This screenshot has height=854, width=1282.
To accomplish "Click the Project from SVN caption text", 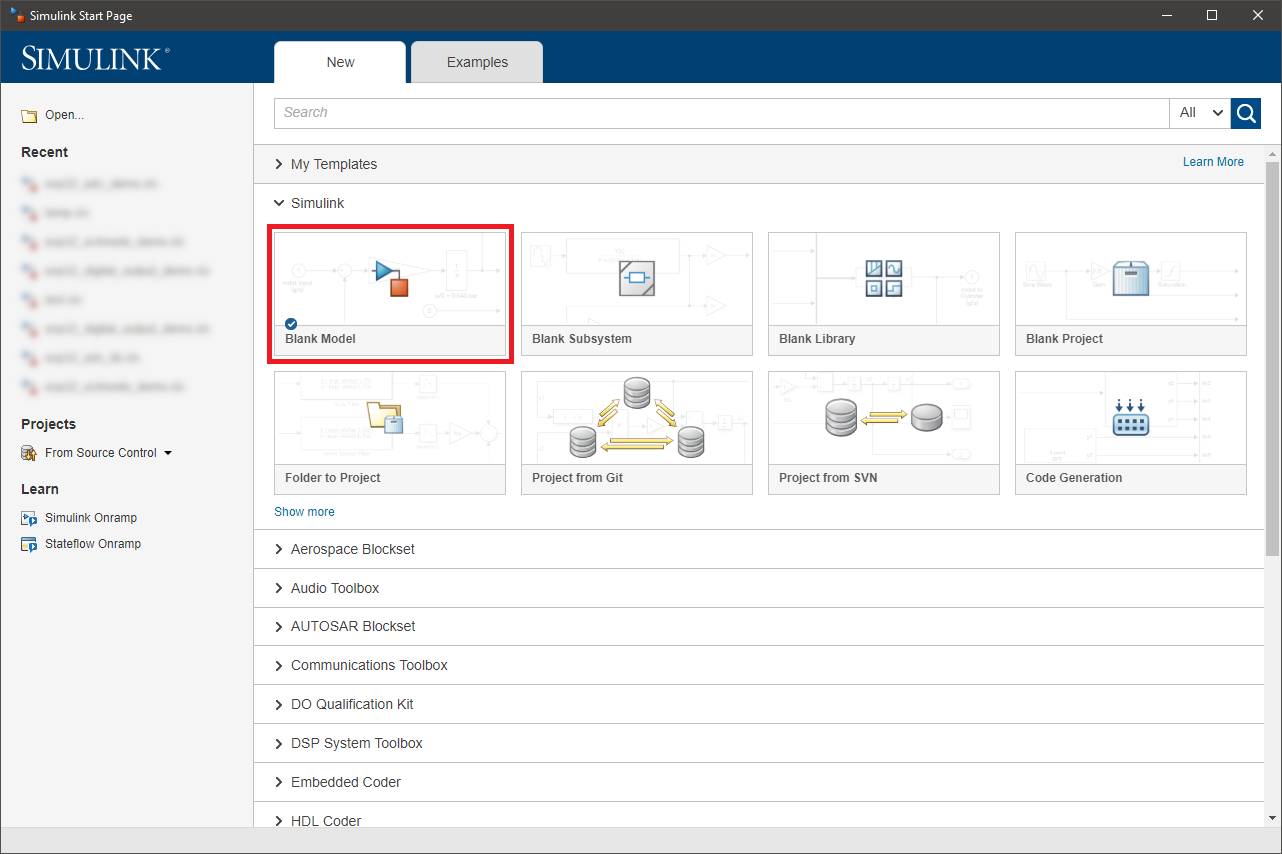I will [x=828, y=478].
